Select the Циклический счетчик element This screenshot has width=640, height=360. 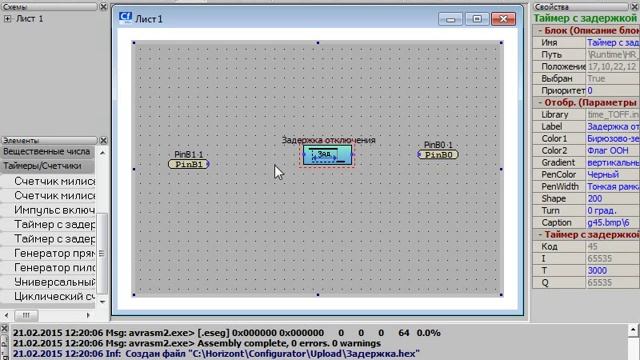tap(48, 296)
